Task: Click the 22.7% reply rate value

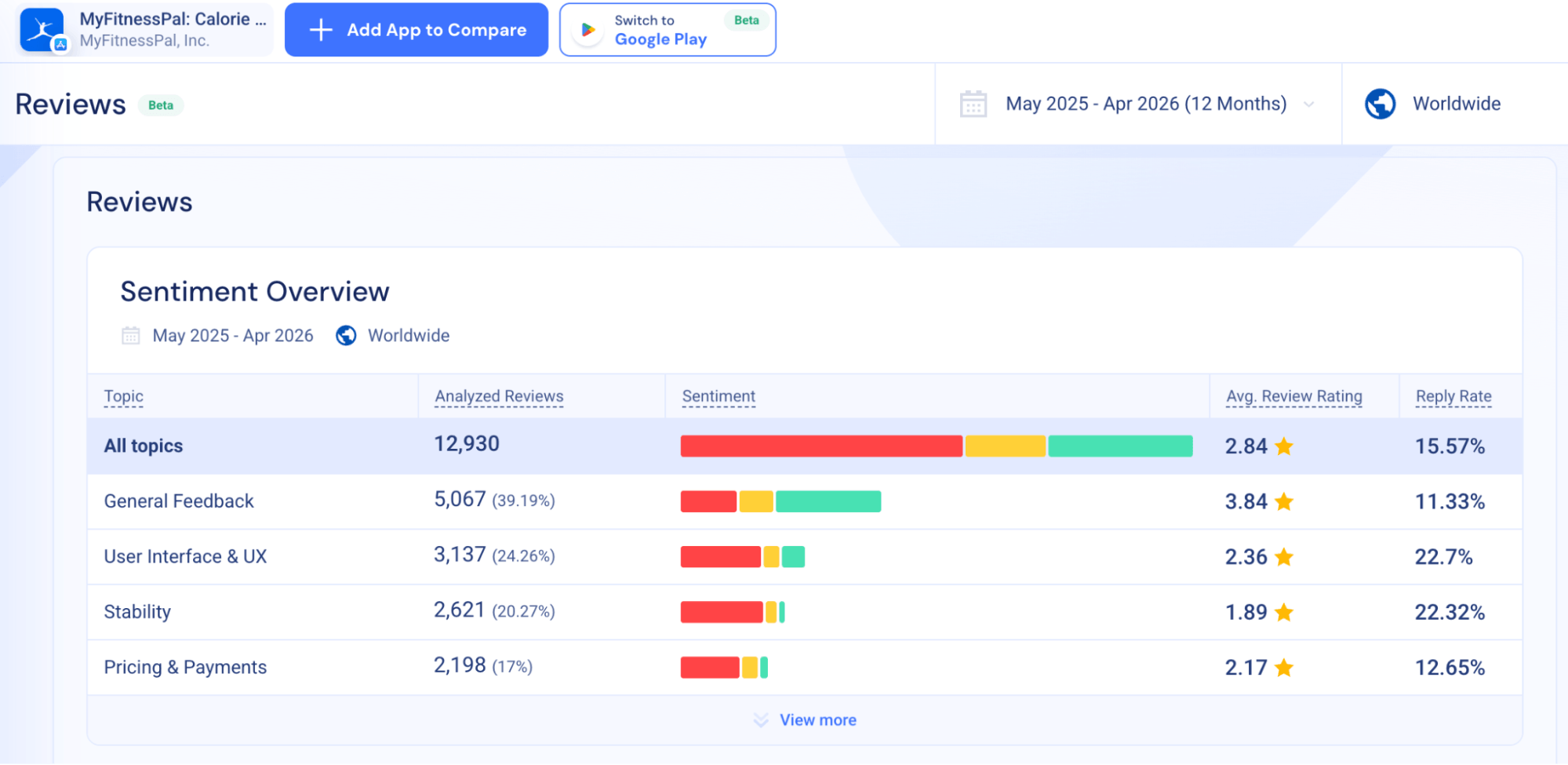Action: (x=1443, y=557)
